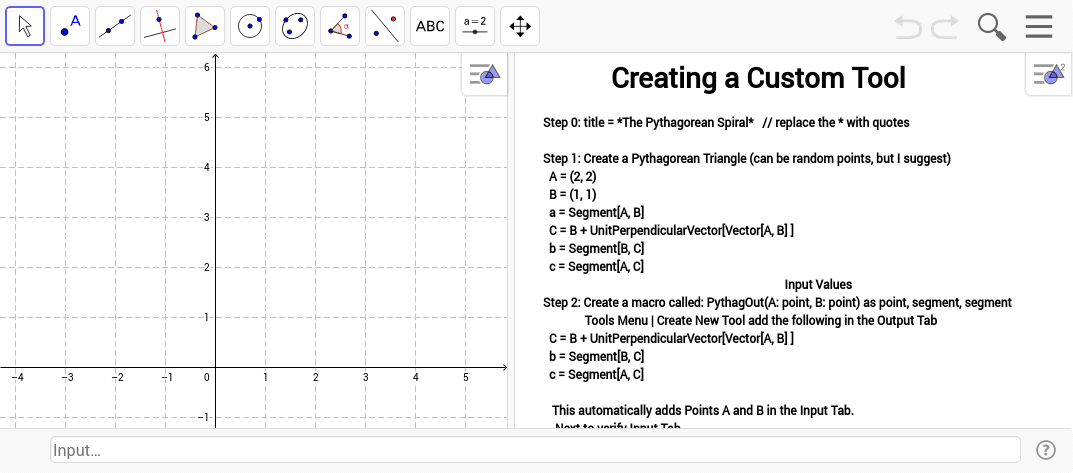Select the Circle with Center tool
The height and width of the screenshot is (473, 1073).
(x=250, y=27)
